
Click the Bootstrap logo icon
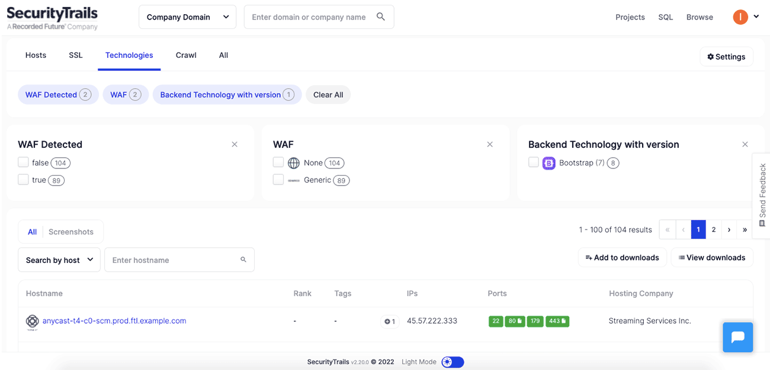[x=549, y=163]
